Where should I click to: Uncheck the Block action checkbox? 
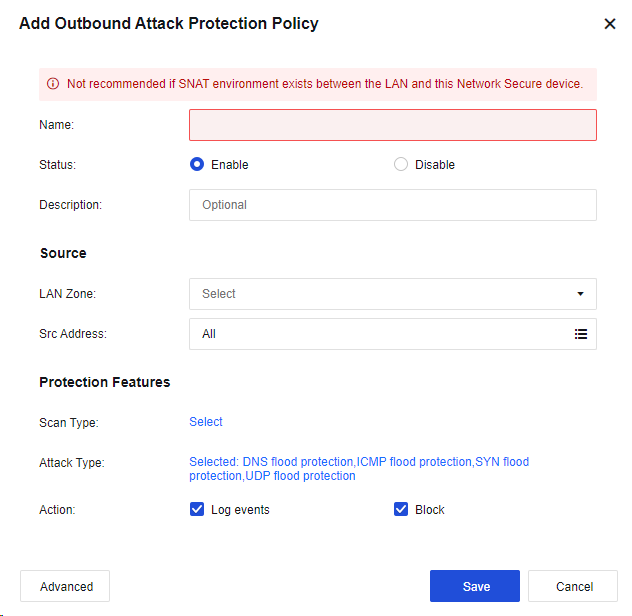401,509
